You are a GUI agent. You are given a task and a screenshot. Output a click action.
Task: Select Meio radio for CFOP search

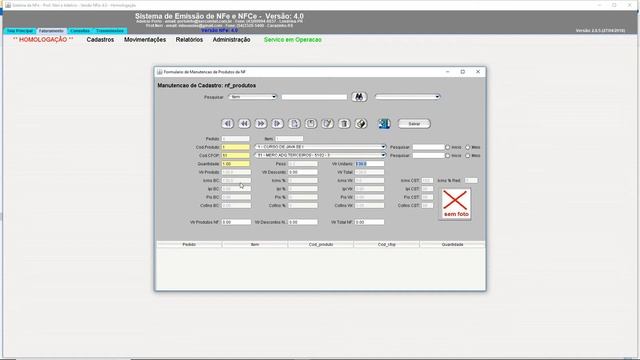(x=468, y=156)
